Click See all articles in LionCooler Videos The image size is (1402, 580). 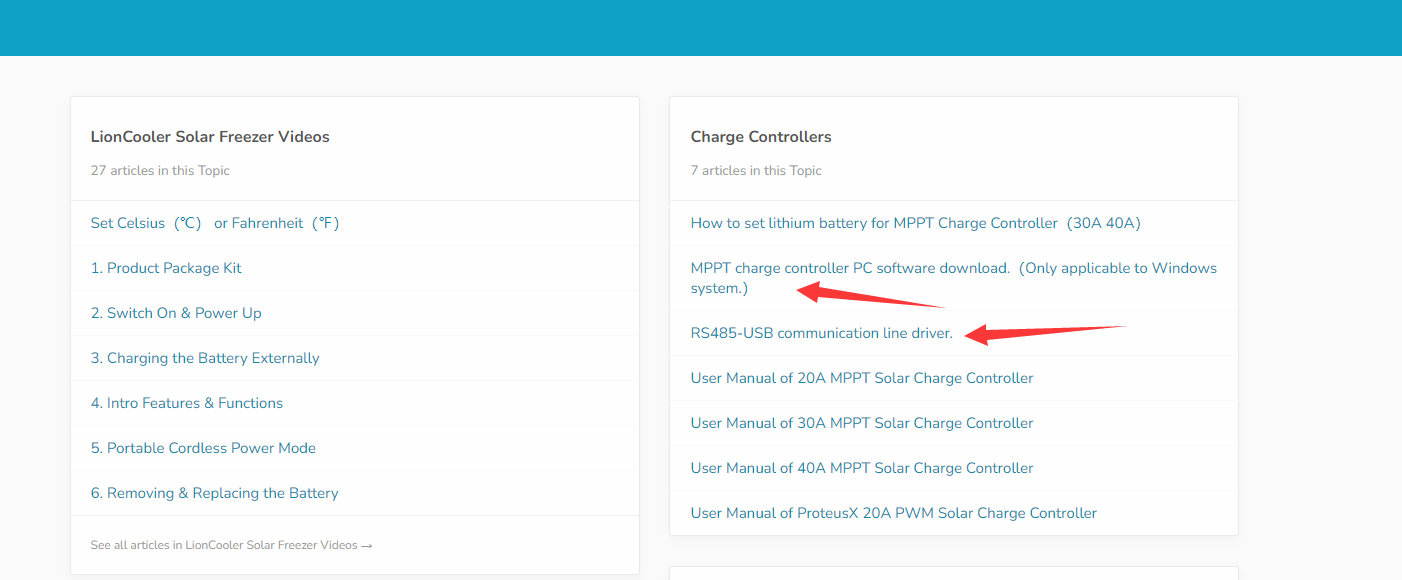tap(231, 545)
